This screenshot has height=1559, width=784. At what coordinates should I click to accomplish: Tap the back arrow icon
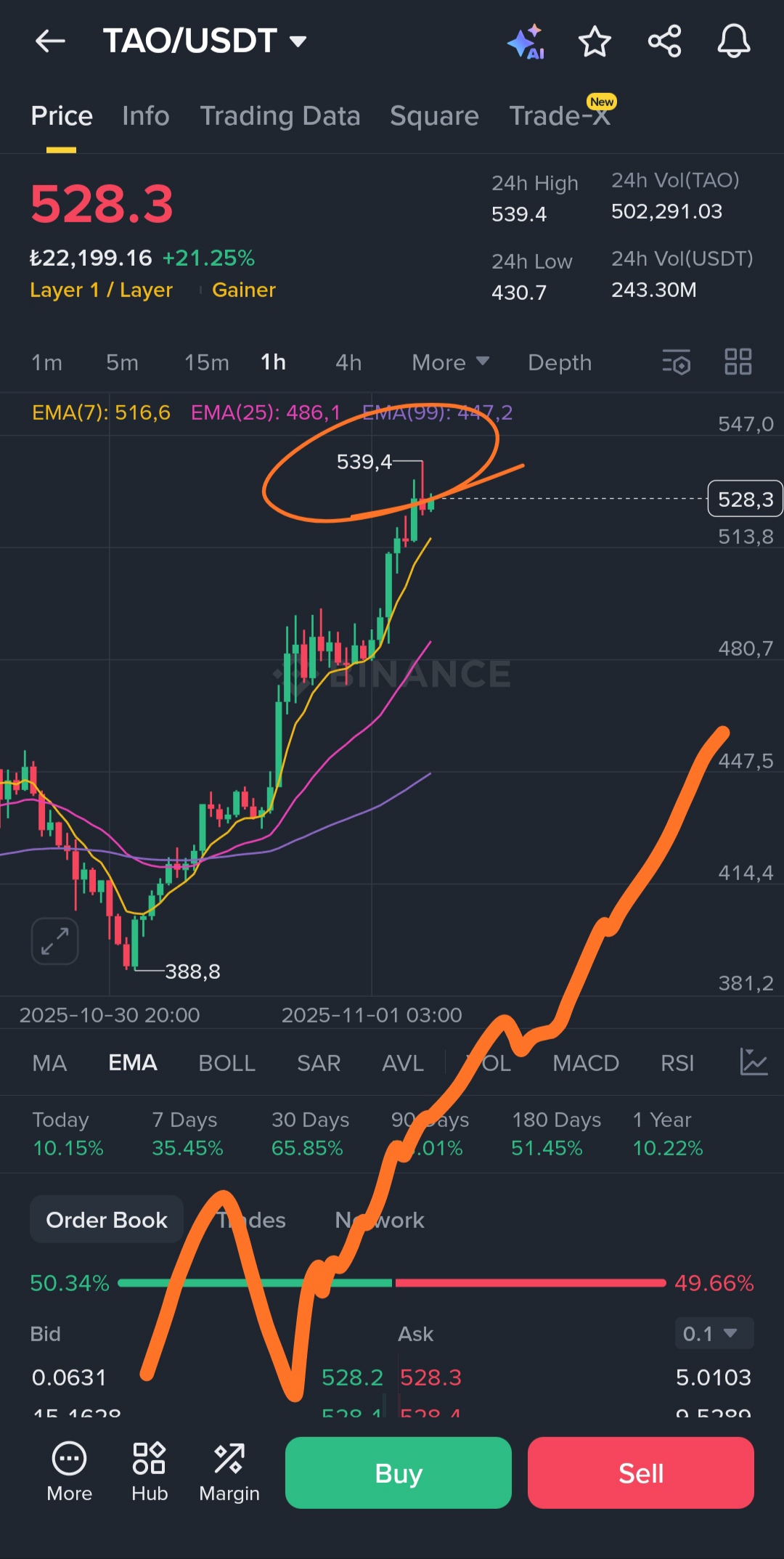point(50,41)
